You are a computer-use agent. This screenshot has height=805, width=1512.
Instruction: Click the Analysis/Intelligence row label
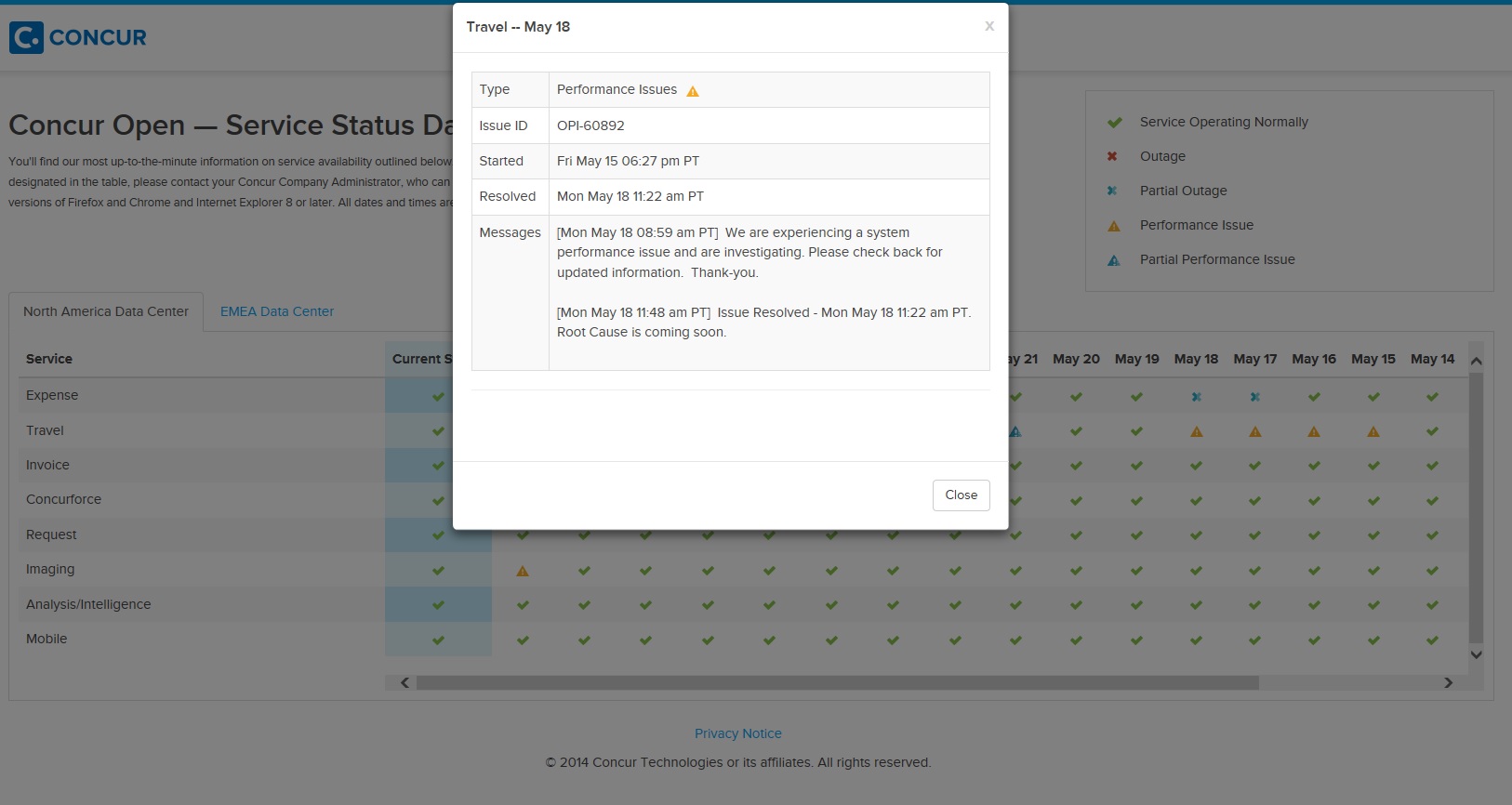[x=88, y=604]
